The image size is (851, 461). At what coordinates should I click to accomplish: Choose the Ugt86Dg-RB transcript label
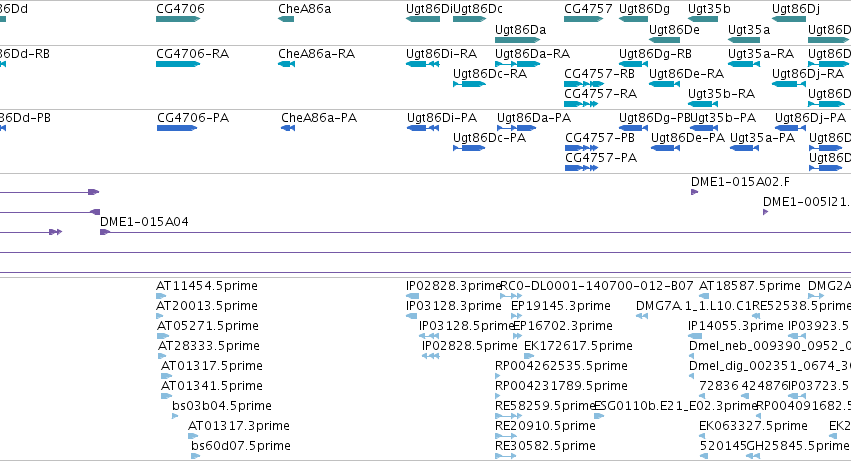655,54
